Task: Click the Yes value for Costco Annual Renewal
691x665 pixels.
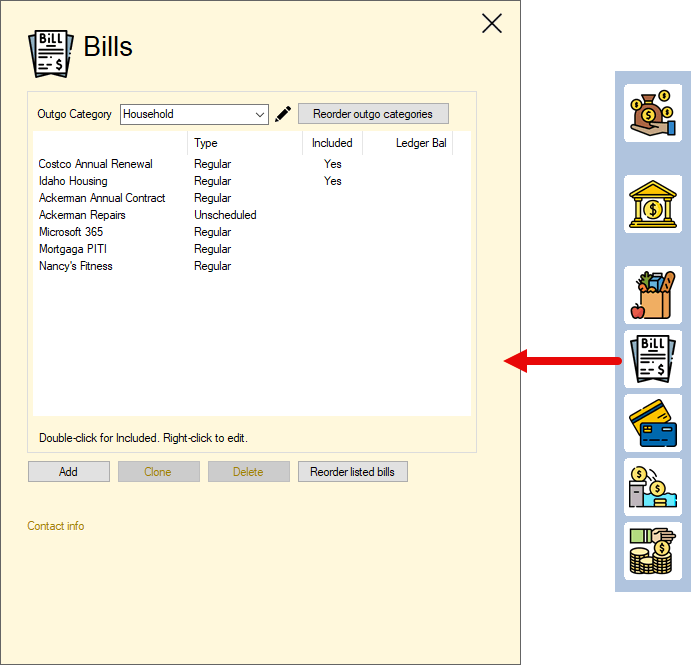Action: click(x=333, y=164)
